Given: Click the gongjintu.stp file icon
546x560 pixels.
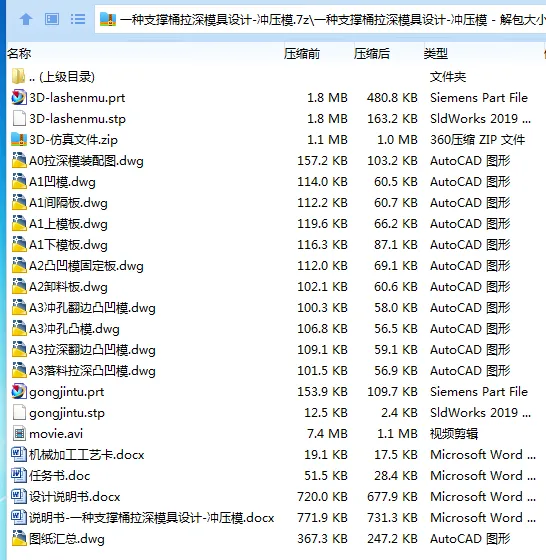Looking at the screenshot, I should [19, 412].
